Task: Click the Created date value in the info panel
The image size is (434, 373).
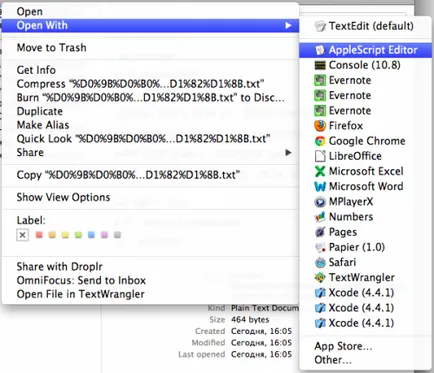Action: (x=261, y=331)
